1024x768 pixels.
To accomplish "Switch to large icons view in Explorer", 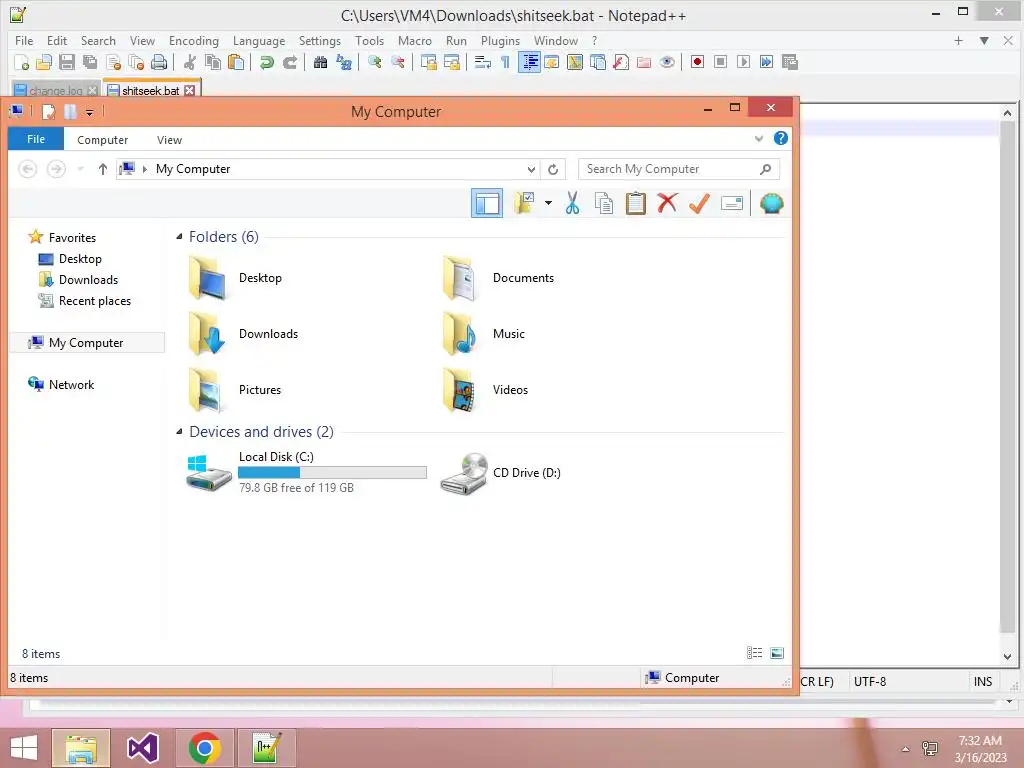I will tap(777, 653).
